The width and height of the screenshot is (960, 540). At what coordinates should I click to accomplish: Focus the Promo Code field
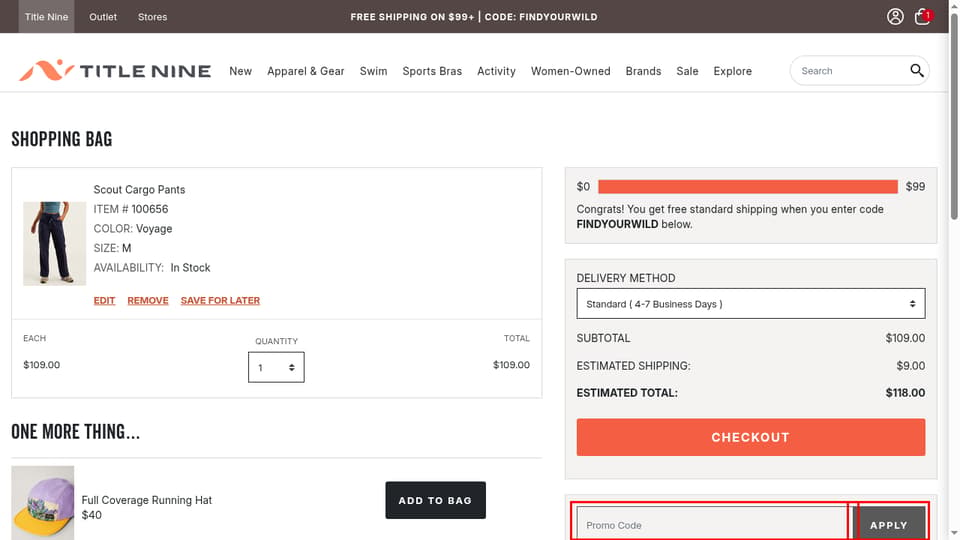point(713,523)
